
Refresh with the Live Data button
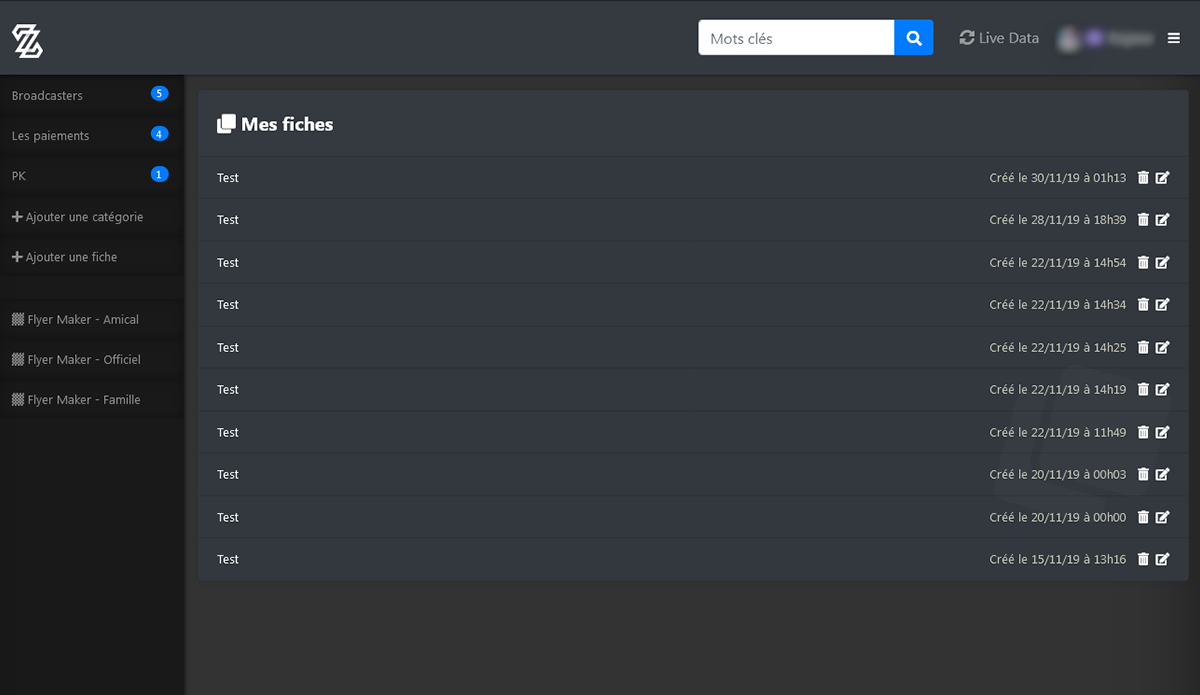(x=999, y=38)
